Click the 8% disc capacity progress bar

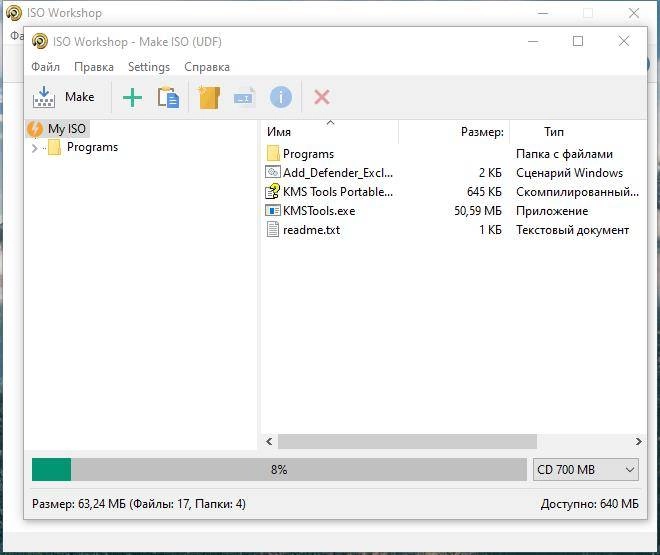click(279, 470)
